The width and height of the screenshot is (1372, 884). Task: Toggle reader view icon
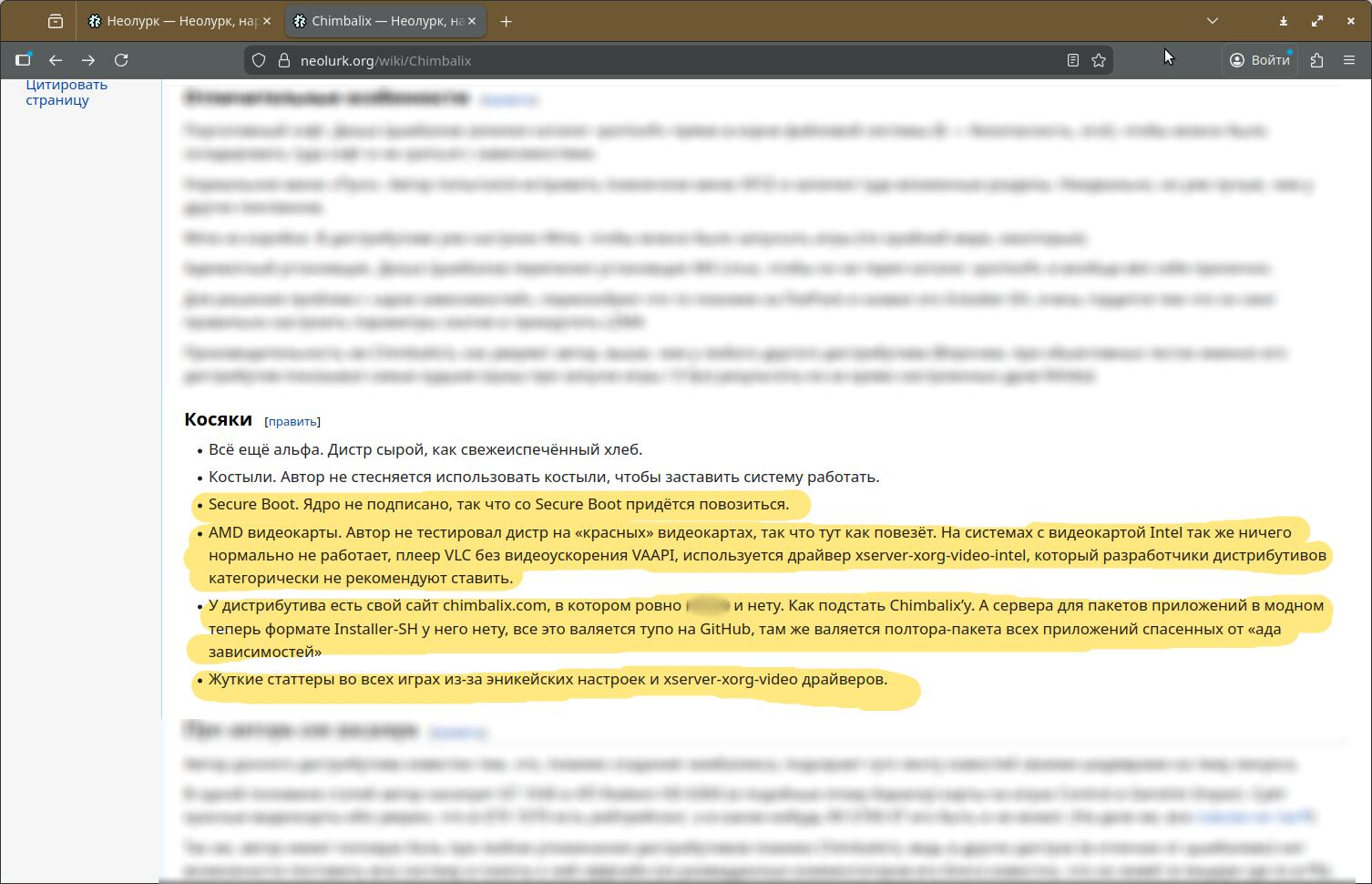[x=1073, y=60]
